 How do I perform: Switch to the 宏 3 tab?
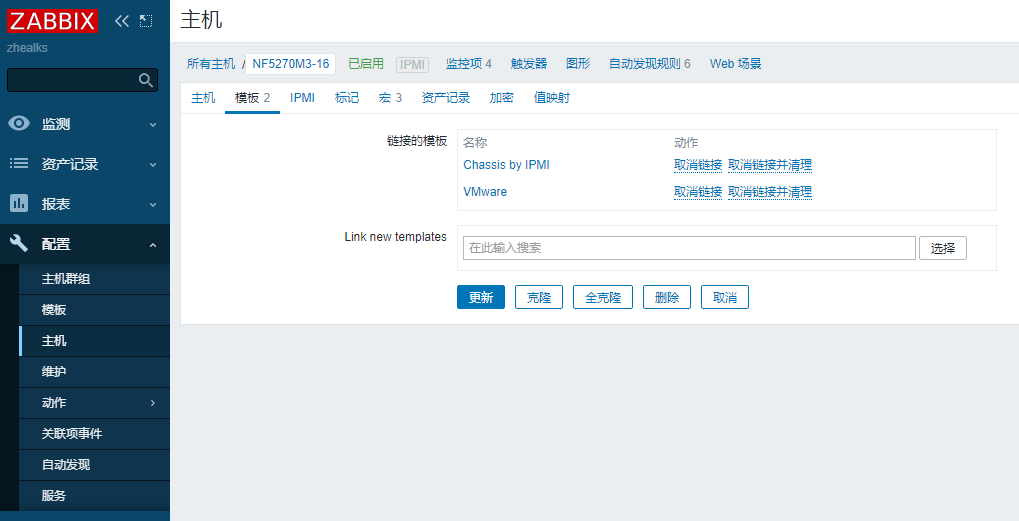click(x=390, y=98)
